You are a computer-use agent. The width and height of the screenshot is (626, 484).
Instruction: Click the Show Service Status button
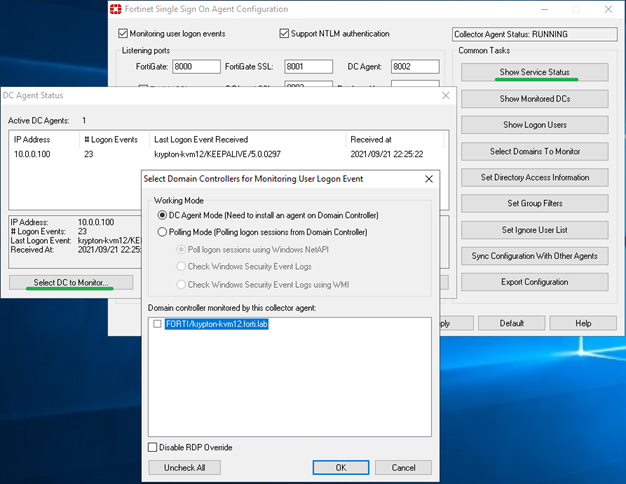coord(533,73)
